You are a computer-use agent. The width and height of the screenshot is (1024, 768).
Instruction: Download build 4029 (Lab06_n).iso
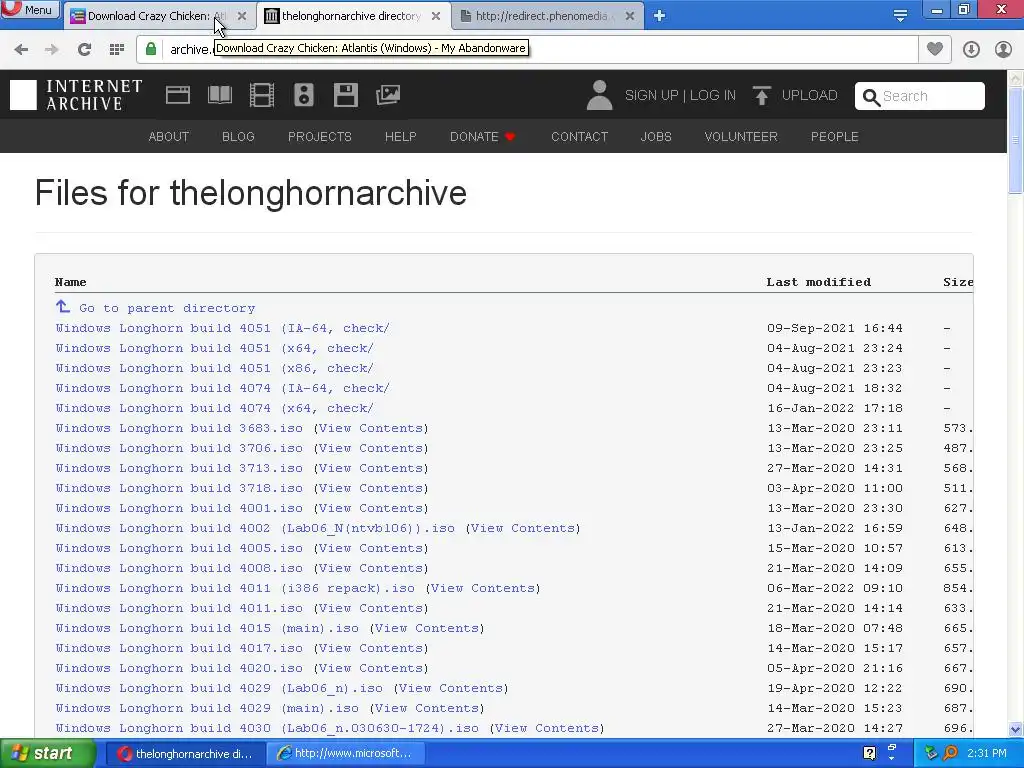pos(219,688)
